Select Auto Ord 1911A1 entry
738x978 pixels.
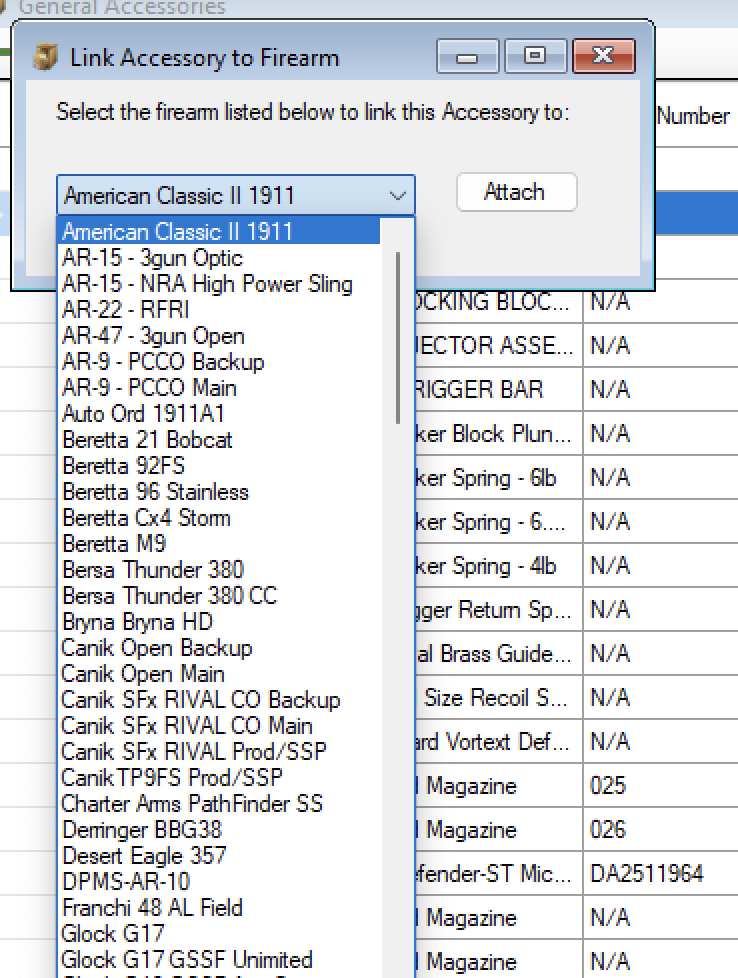tap(219, 414)
